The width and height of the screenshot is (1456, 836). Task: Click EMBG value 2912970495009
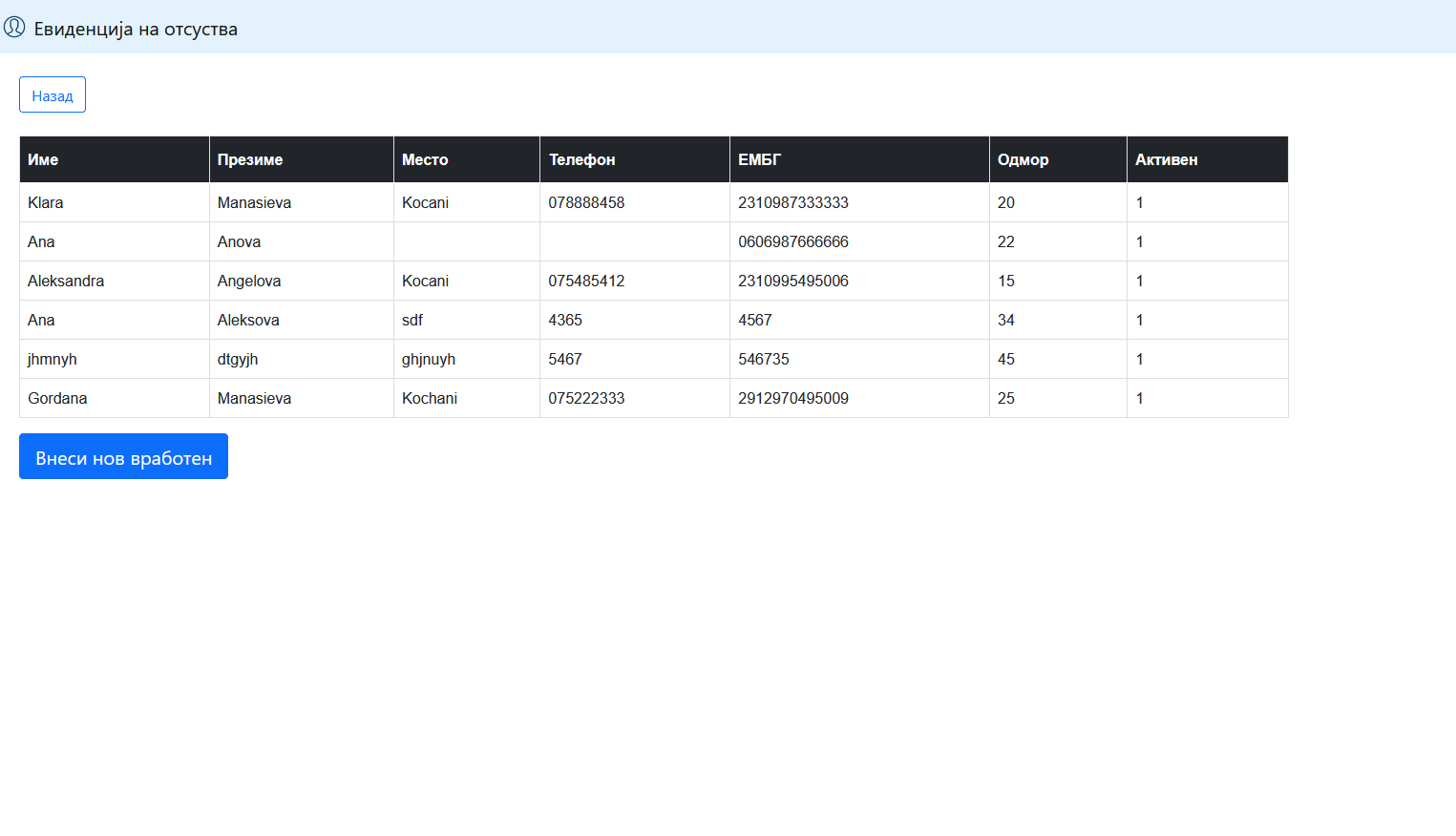pyautogui.click(x=792, y=399)
